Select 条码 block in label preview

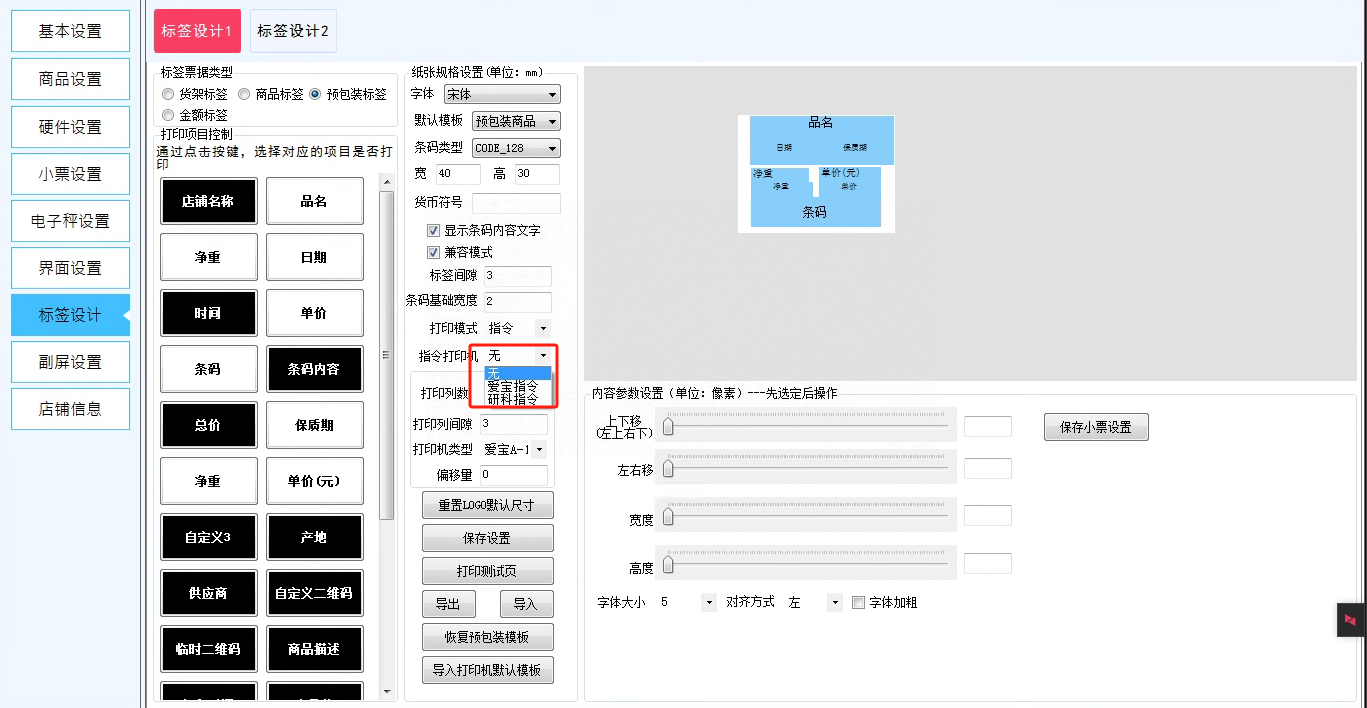(x=814, y=212)
